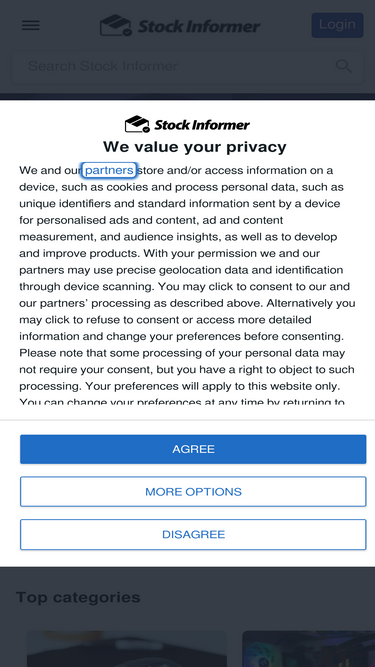Accept cookies with the AGREE button
The image size is (375, 667).
pyautogui.click(x=193, y=449)
